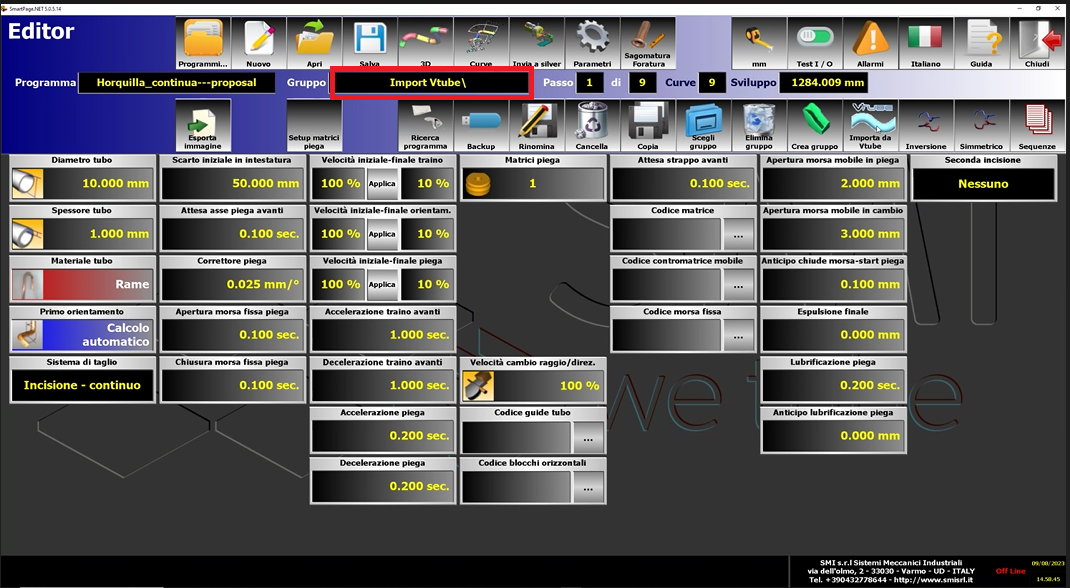The image size is (1070, 588).
Task: Switch units with the mm tape-measure icon
Action: (759, 43)
